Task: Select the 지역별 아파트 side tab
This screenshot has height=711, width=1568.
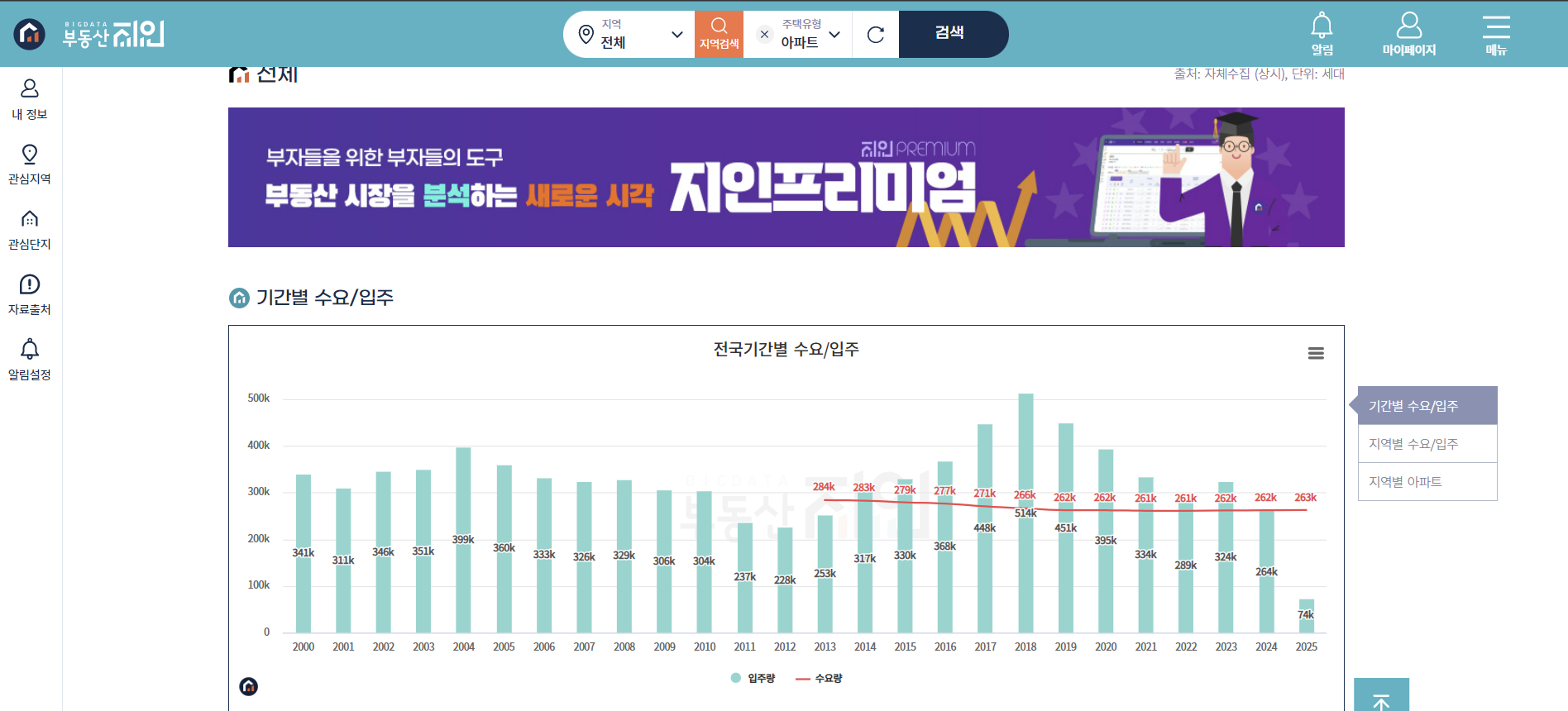Action: click(x=1427, y=482)
